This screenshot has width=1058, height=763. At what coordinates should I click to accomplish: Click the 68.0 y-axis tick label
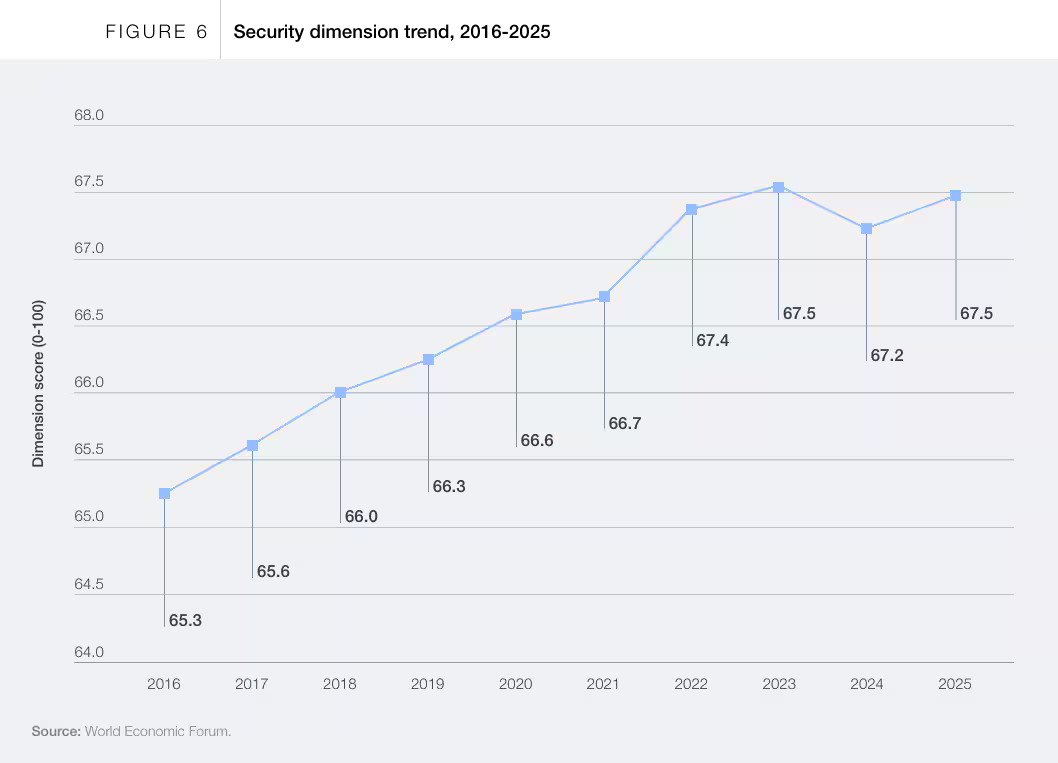pos(89,116)
